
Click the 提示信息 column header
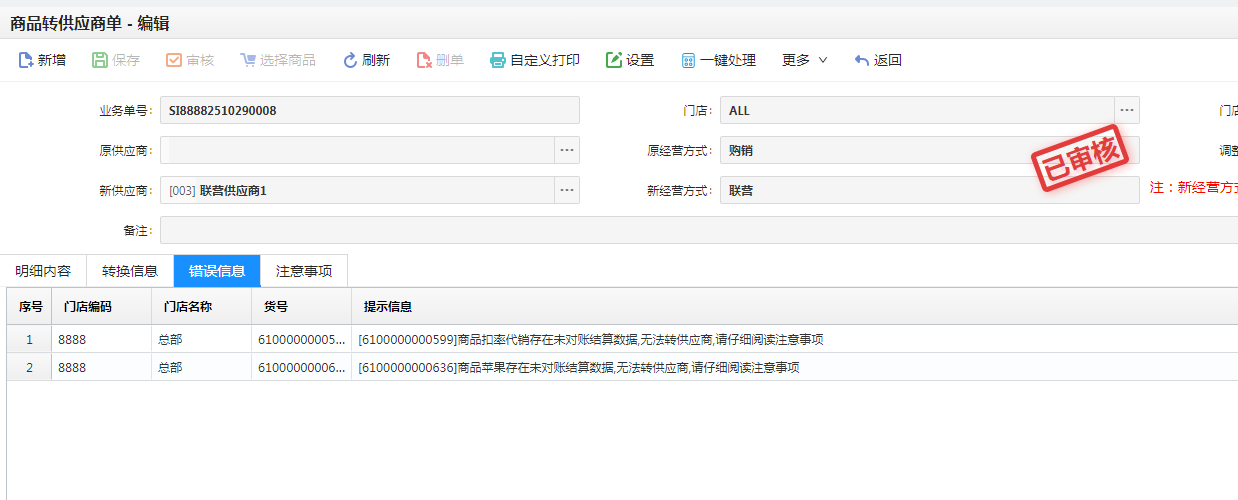[388, 307]
